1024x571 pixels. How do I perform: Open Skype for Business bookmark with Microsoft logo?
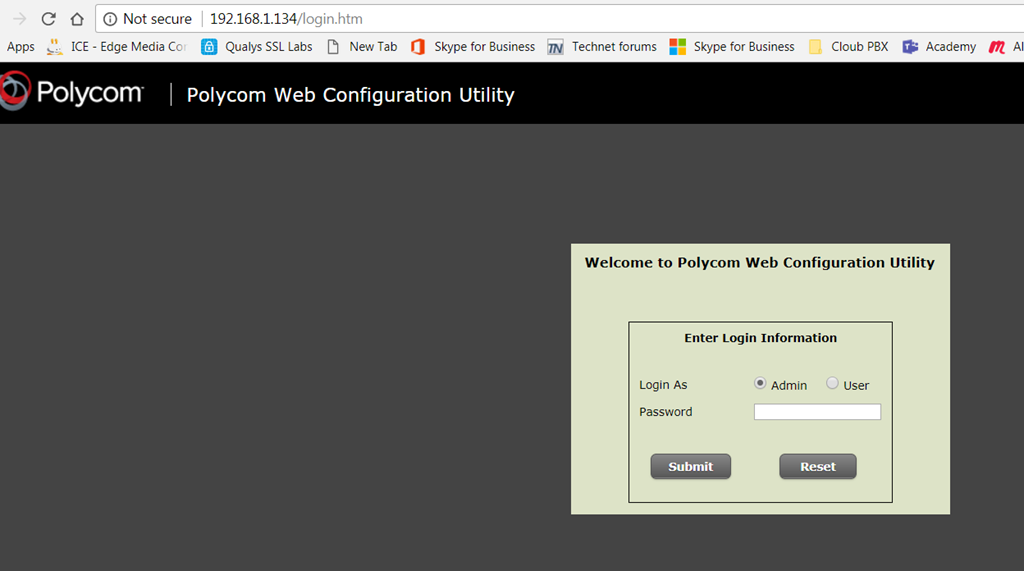[x=732, y=46]
